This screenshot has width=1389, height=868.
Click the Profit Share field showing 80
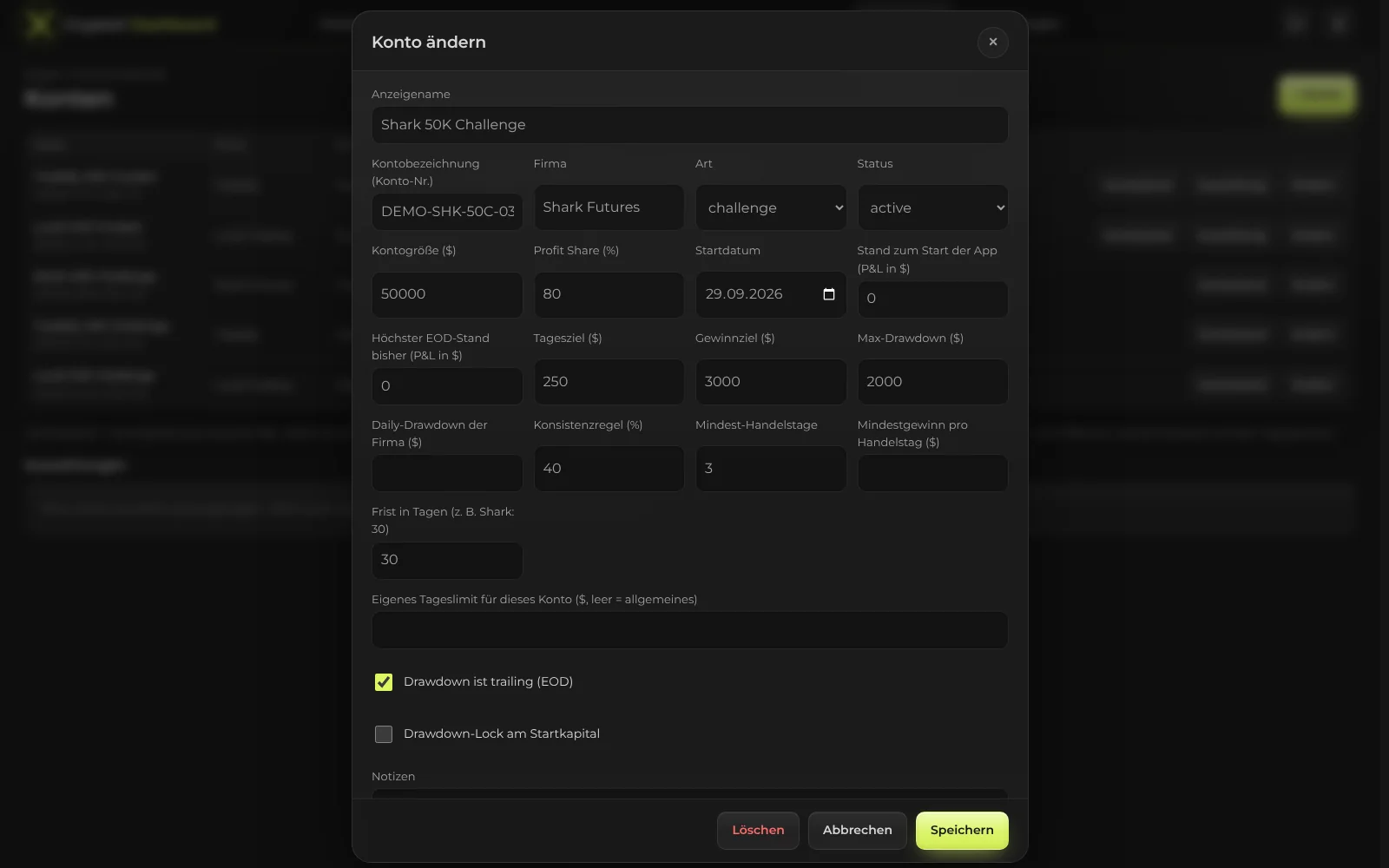coord(609,294)
